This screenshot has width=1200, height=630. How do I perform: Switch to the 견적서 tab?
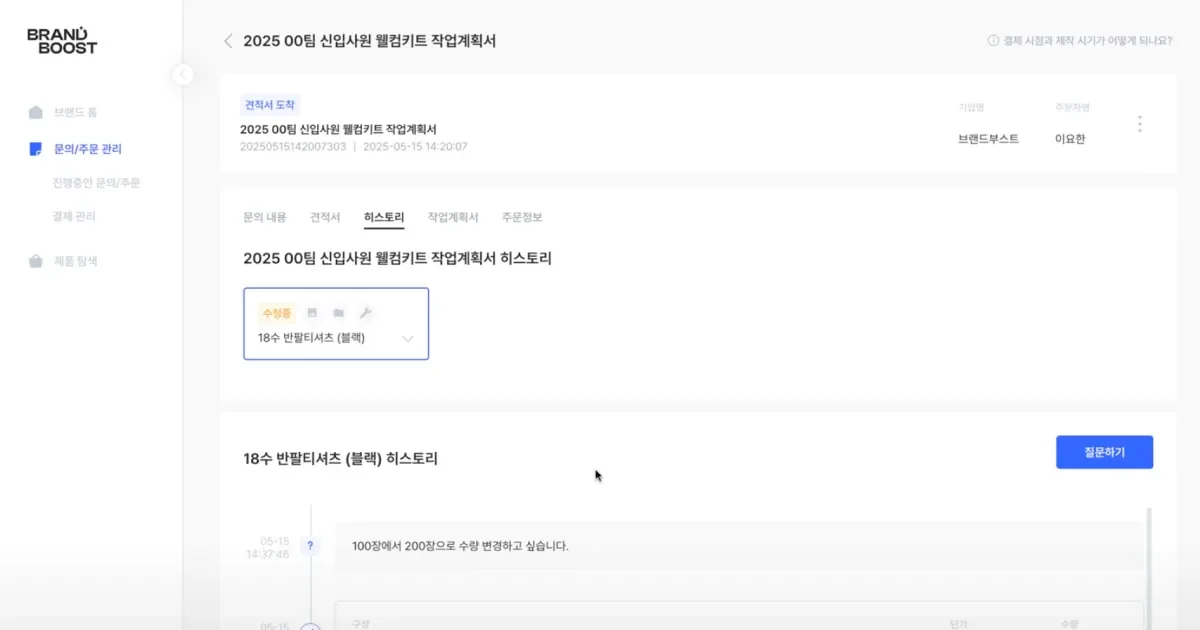pos(324,216)
